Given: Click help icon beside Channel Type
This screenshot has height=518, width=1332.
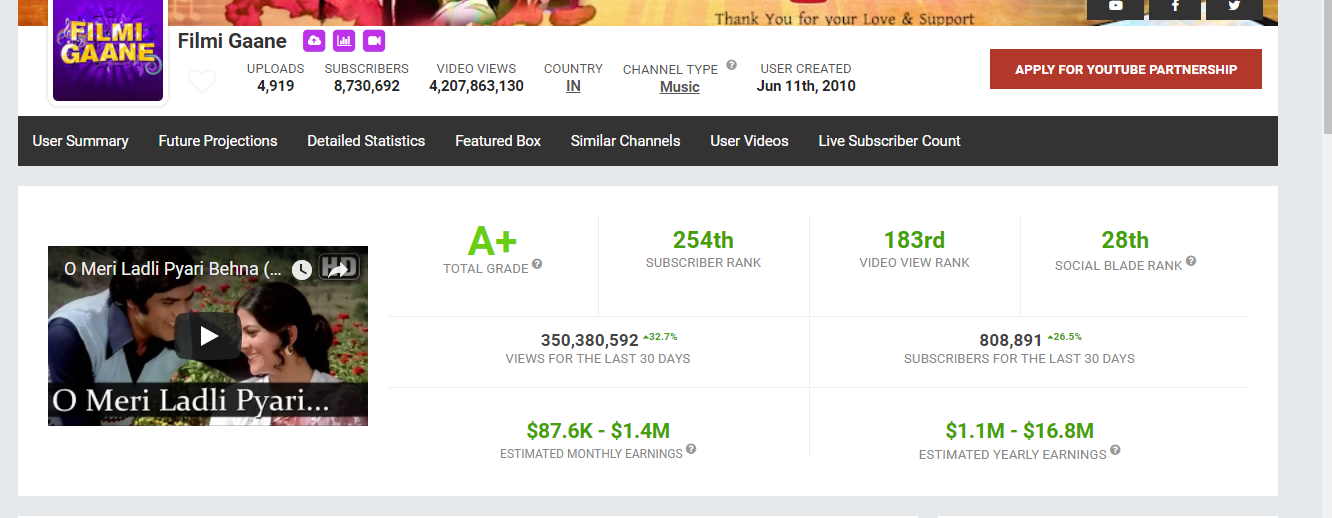Looking at the screenshot, I should 731,65.
